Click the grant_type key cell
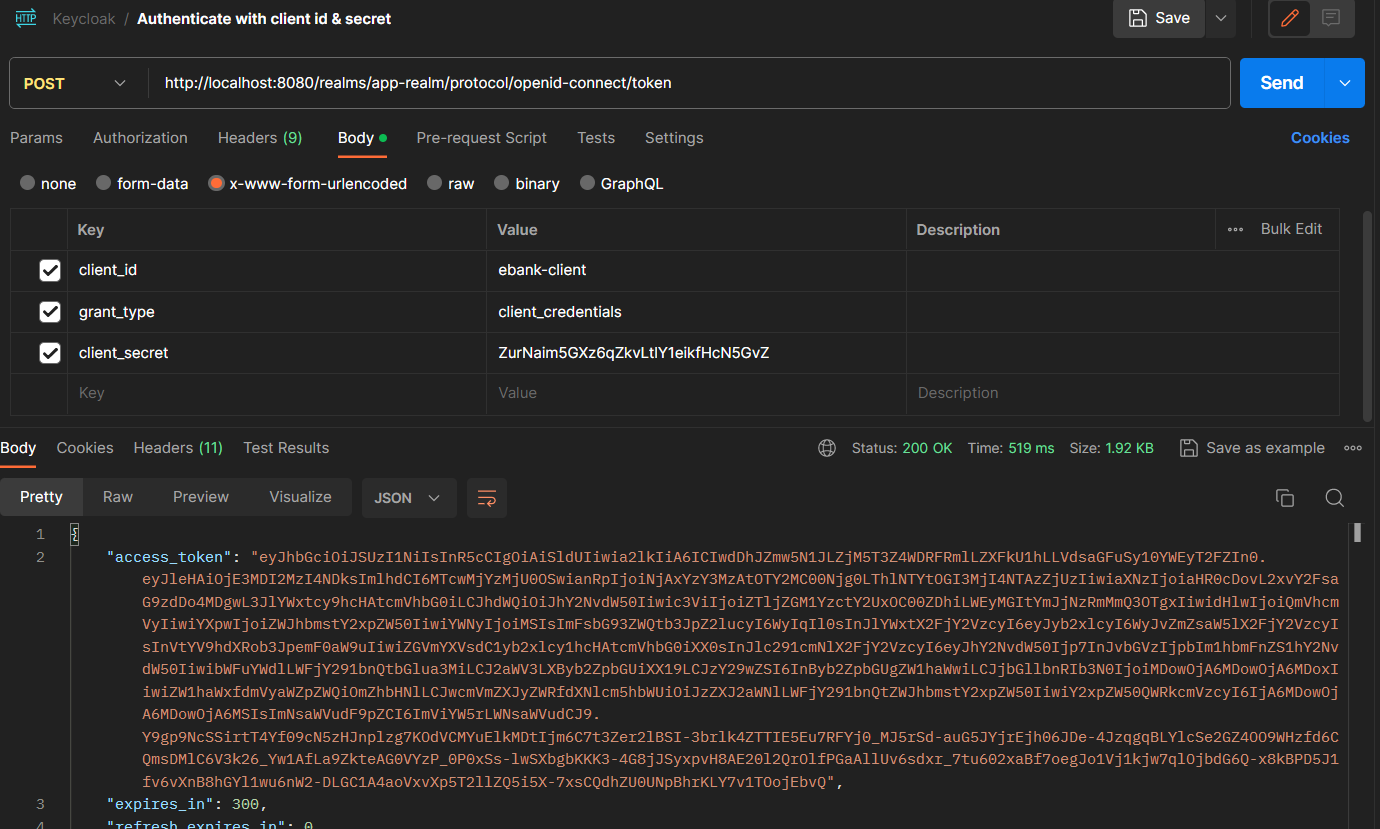 point(278,312)
